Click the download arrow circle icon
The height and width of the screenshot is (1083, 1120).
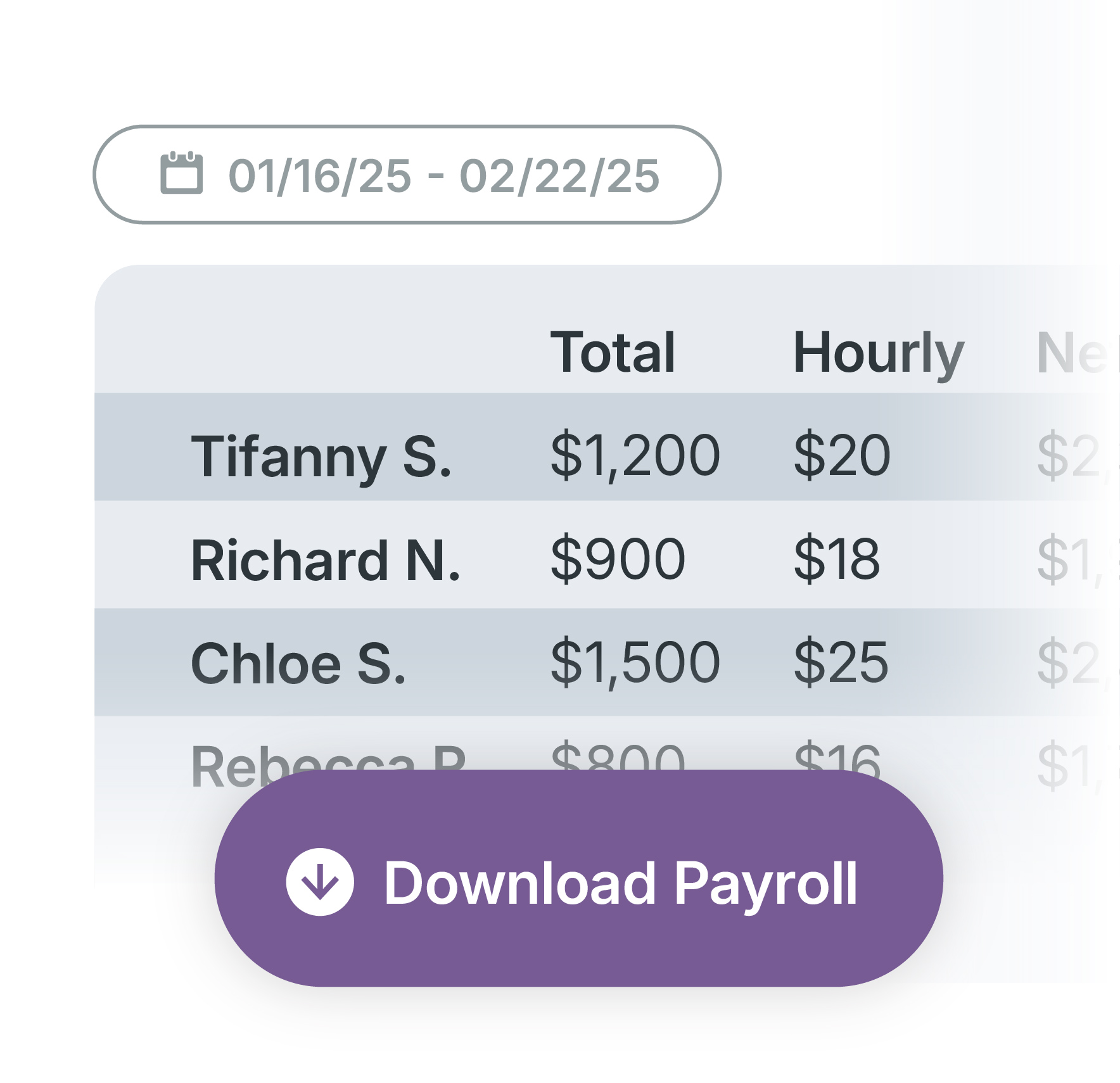pyautogui.click(x=319, y=882)
